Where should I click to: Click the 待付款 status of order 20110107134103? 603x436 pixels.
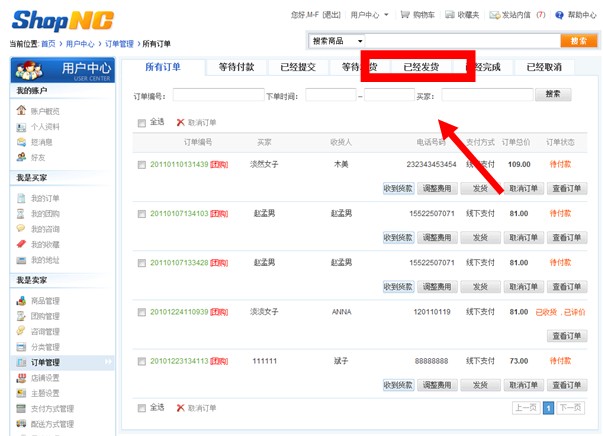click(x=560, y=213)
